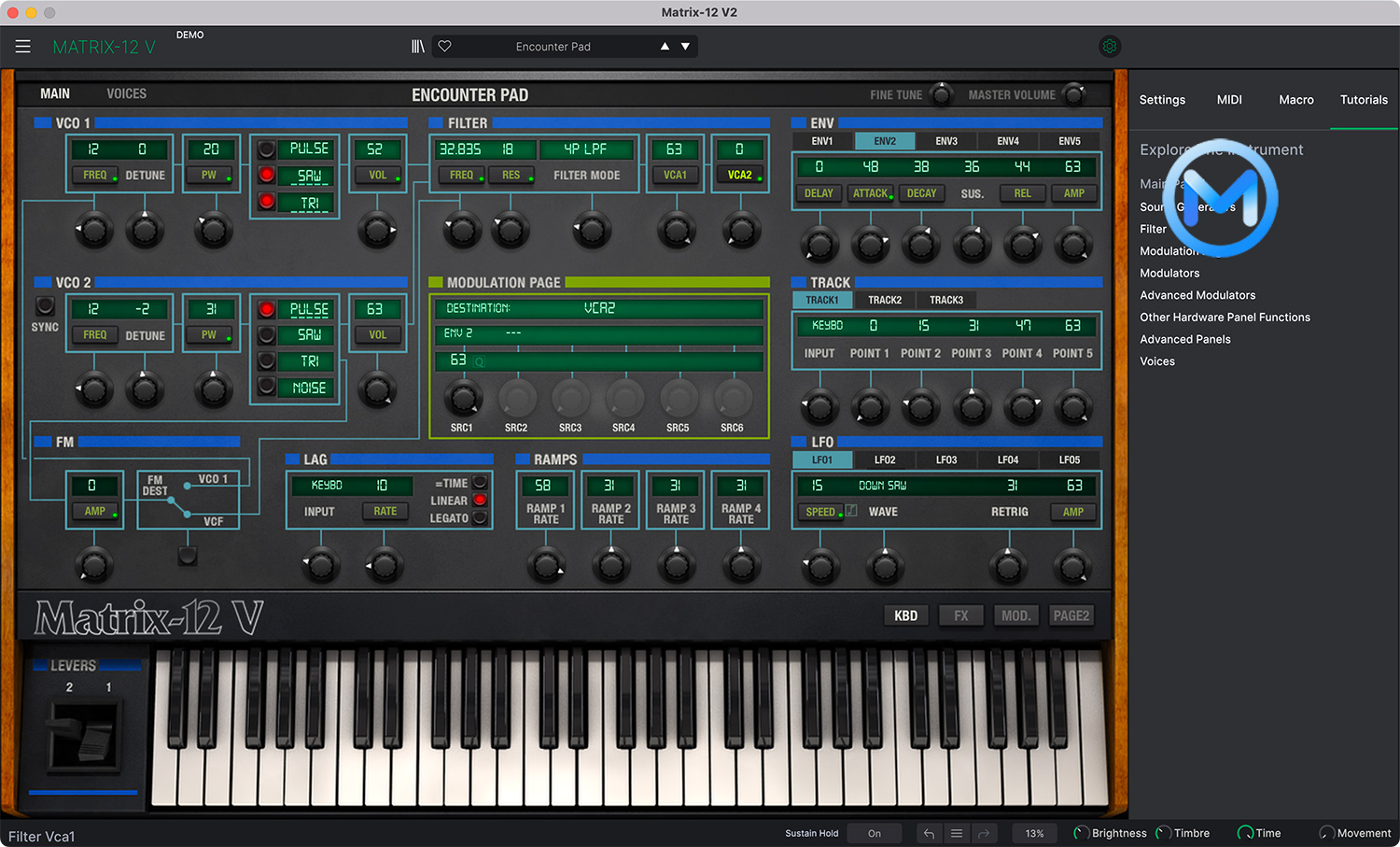Screen dimensions: 1400x847
Task: Click the redo arrow in status bar
Action: click(984, 834)
